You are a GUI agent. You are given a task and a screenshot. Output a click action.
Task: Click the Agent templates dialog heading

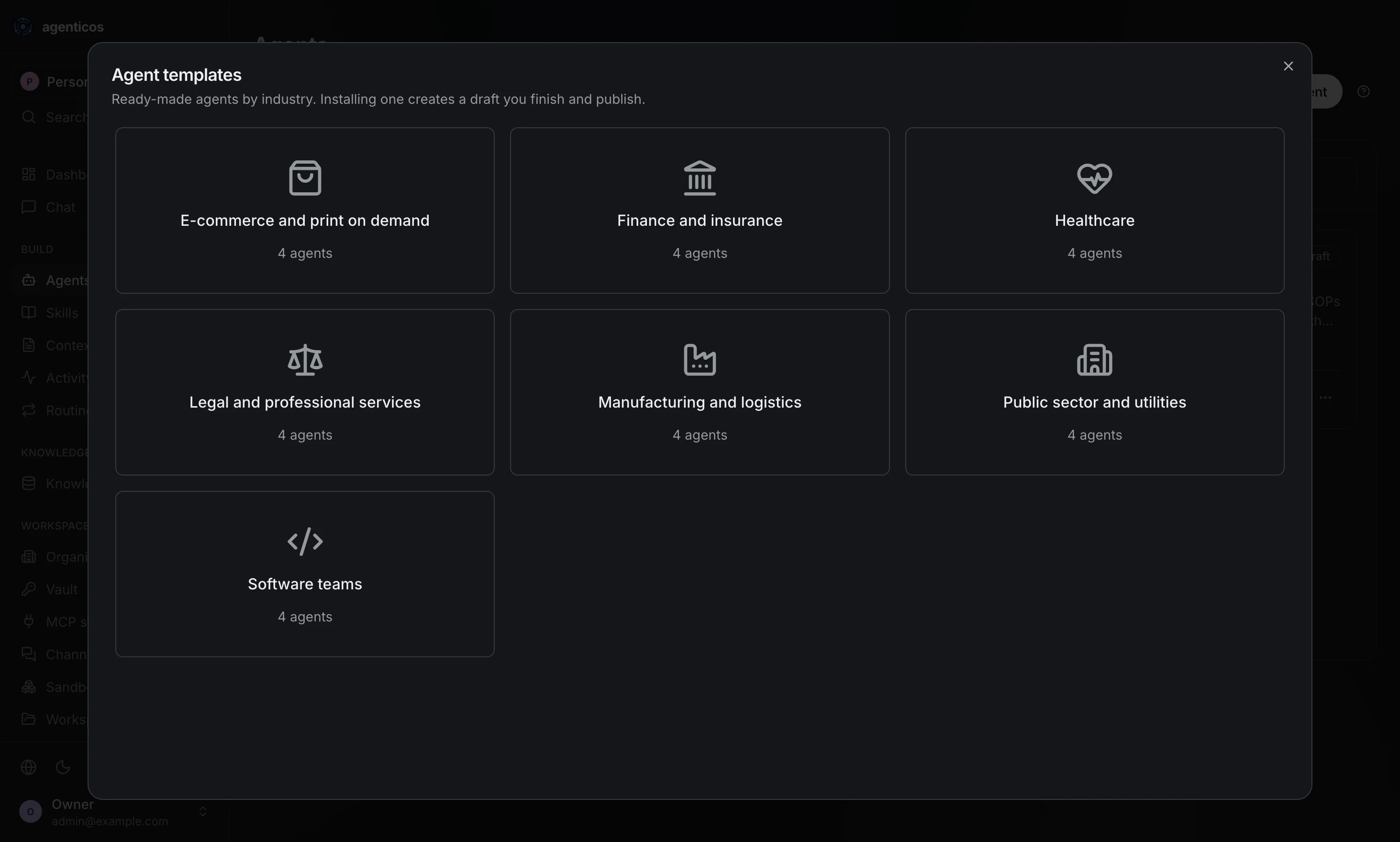[177, 75]
